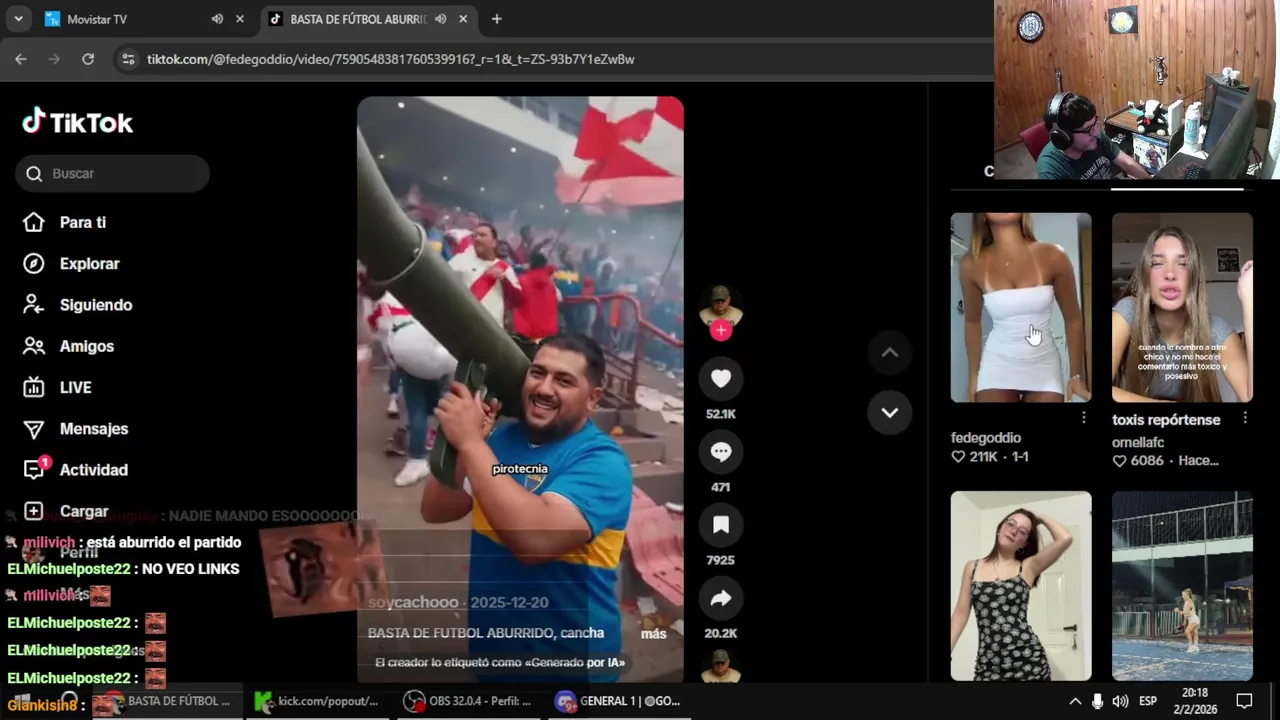Click the tiktok.com address bar URL
Image resolution: width=1280 pixels, height=720 pixels.
390,59
